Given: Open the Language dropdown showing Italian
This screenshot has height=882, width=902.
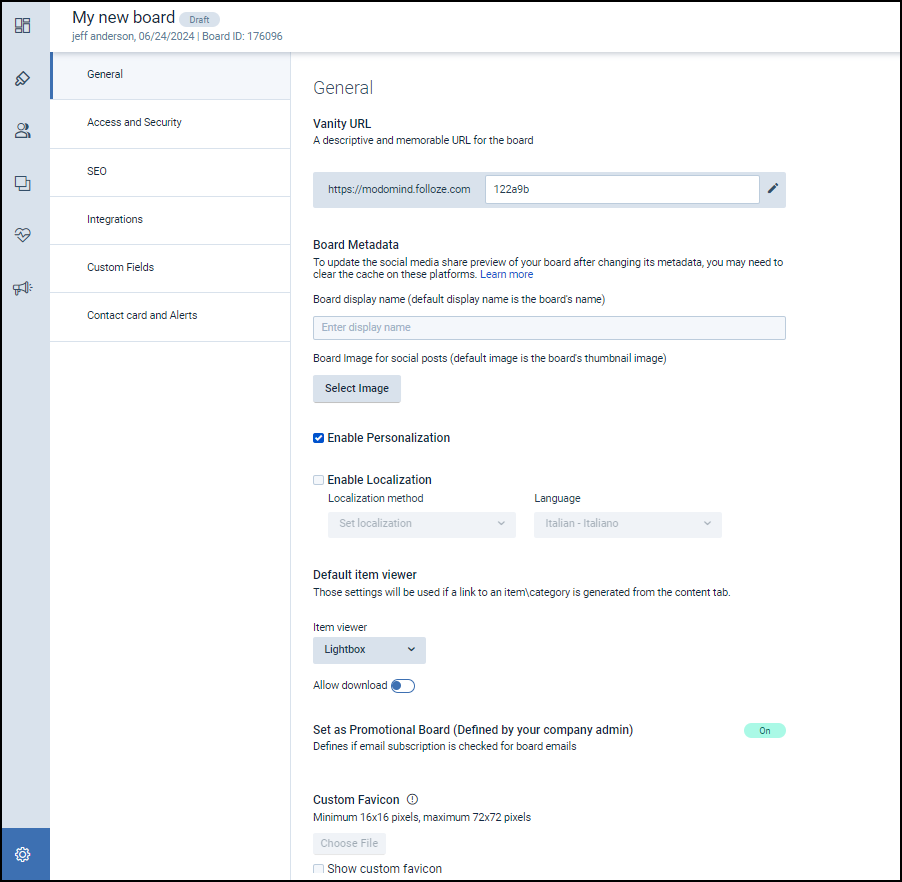Looking at the screenshot, I should 627,524.
